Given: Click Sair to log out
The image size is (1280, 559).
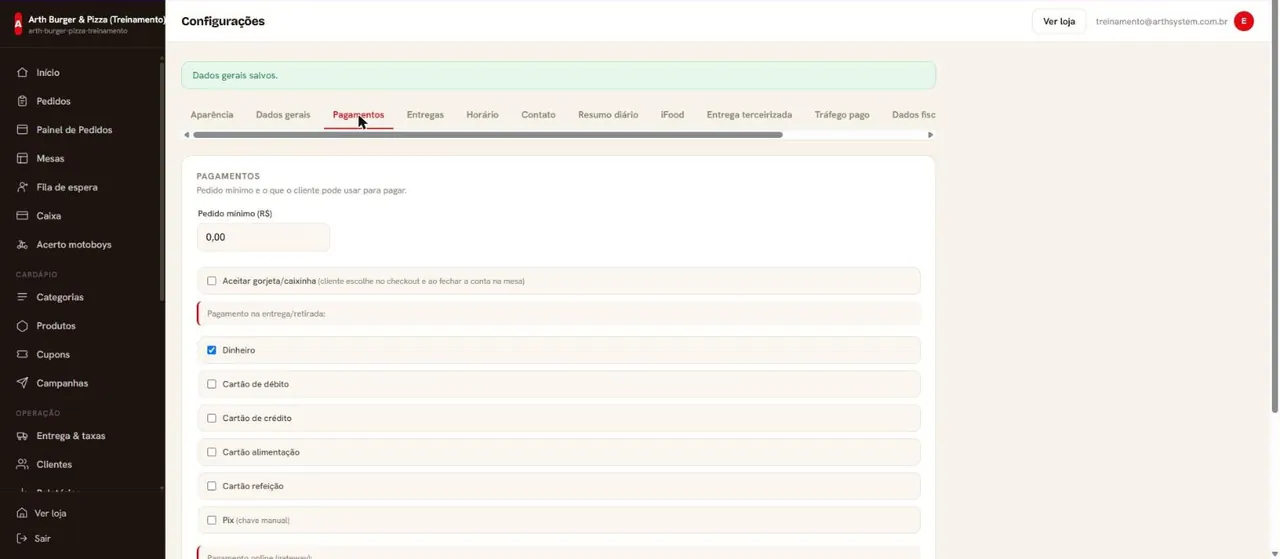Looking at the screenshot, I should pos(42,538).
